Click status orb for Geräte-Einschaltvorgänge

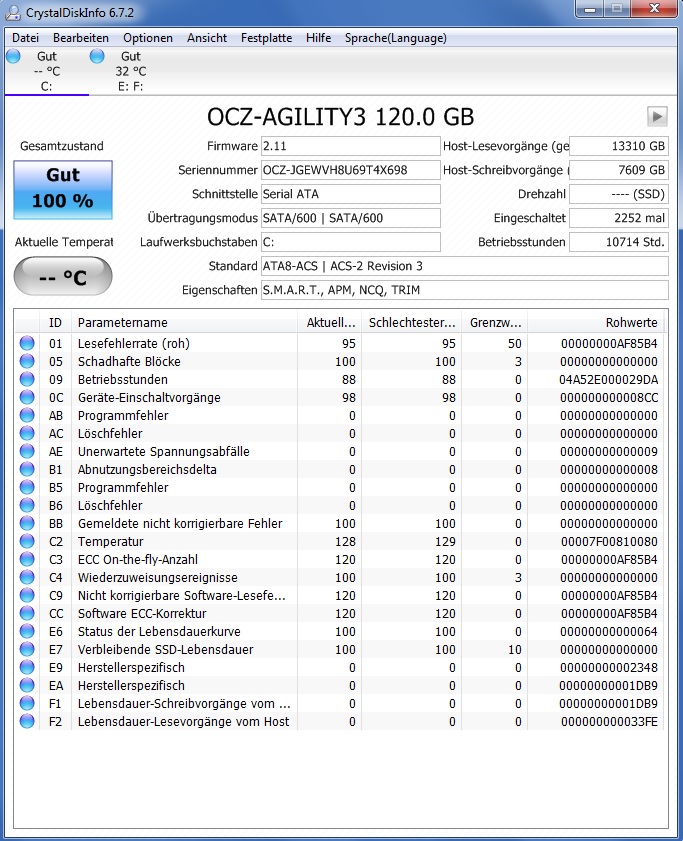(x=27, y=397)
